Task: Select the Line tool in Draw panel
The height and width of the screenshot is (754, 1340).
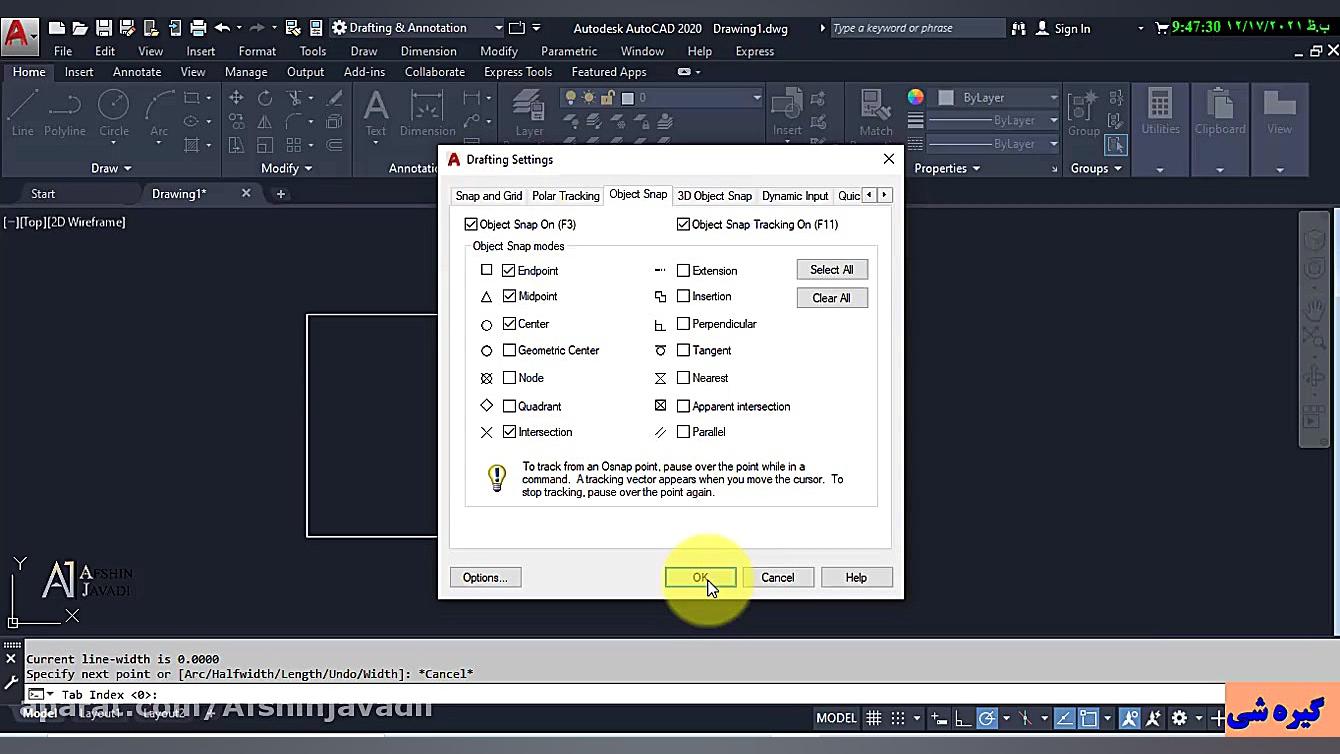Action: [x=22, y=112]
